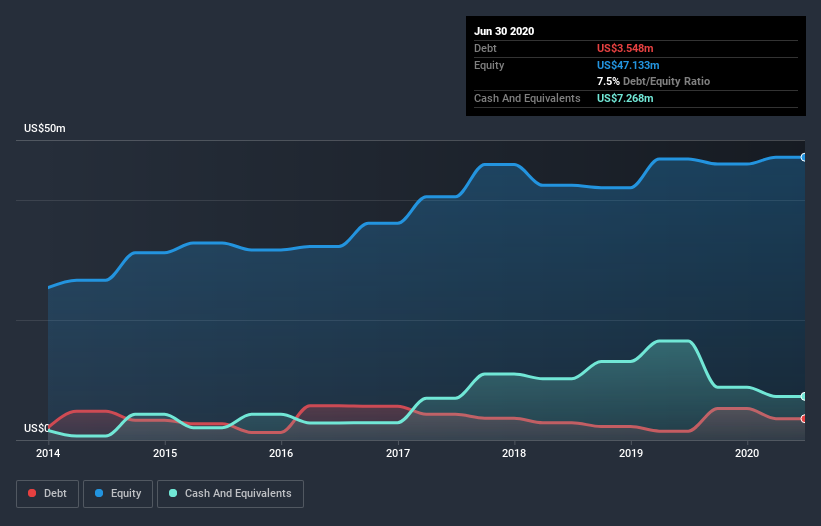The height and width of the screenshot is (526, 821).
Task: Click Cash And Equivalents label in tooltip
Action: click(x=527, y=98)
